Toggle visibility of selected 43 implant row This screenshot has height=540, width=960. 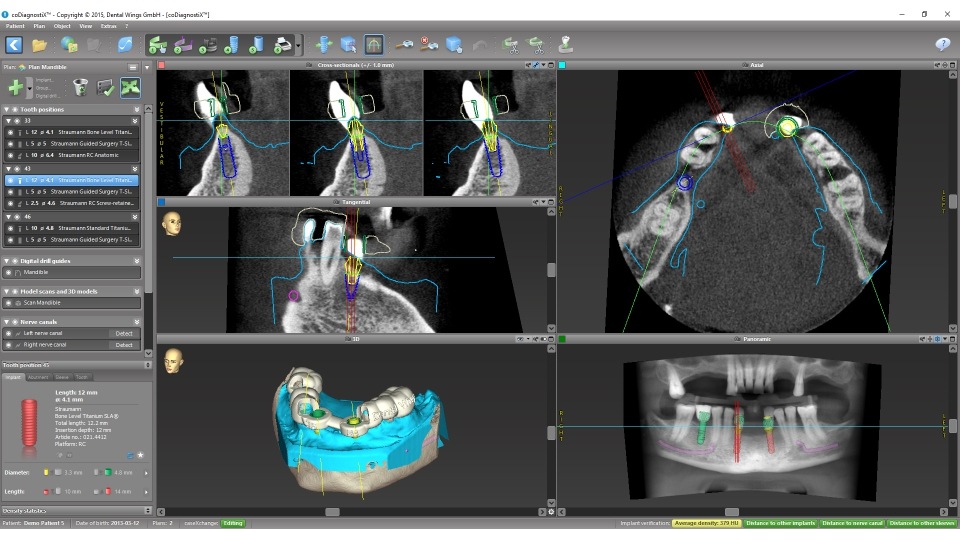(x=10, y=181)
